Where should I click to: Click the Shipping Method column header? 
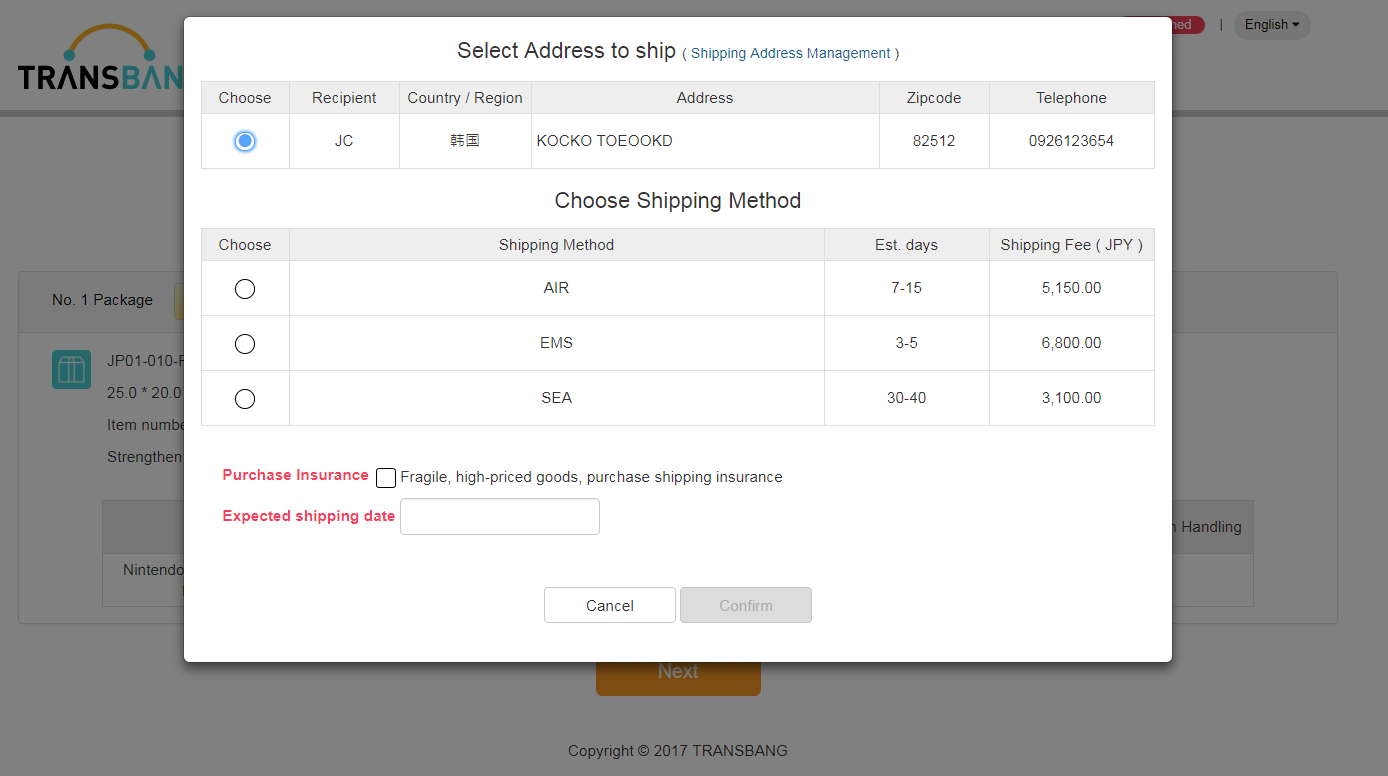(x=557, y=245)
